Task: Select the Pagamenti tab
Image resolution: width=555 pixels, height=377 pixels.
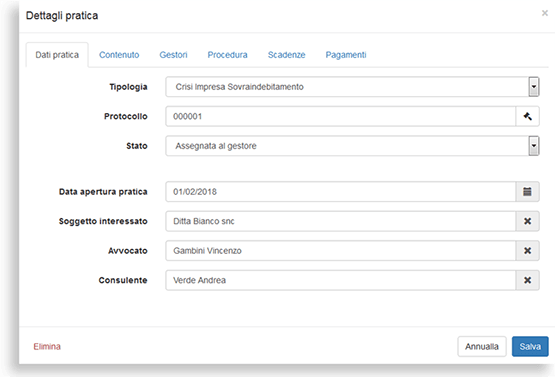Action: 346,55
